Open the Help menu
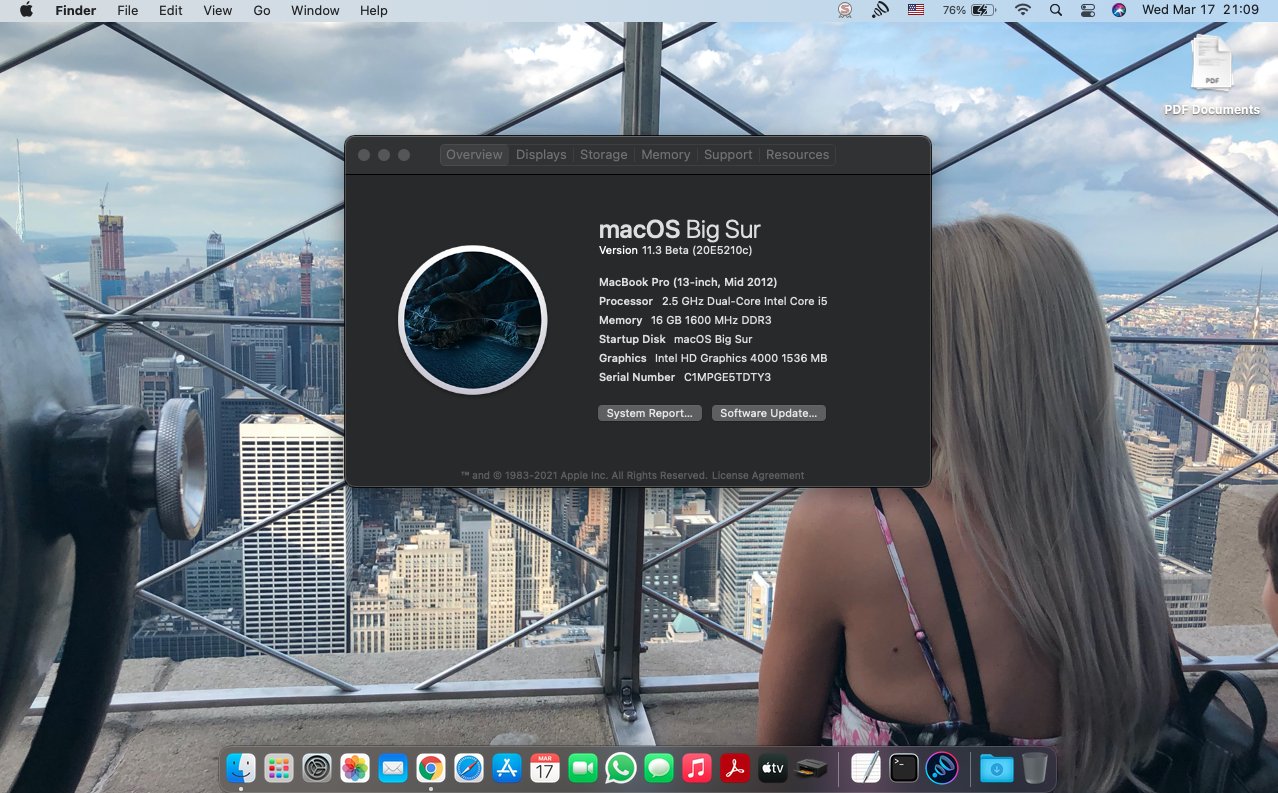Screen dimensions: 1278x793 [374, 10]
